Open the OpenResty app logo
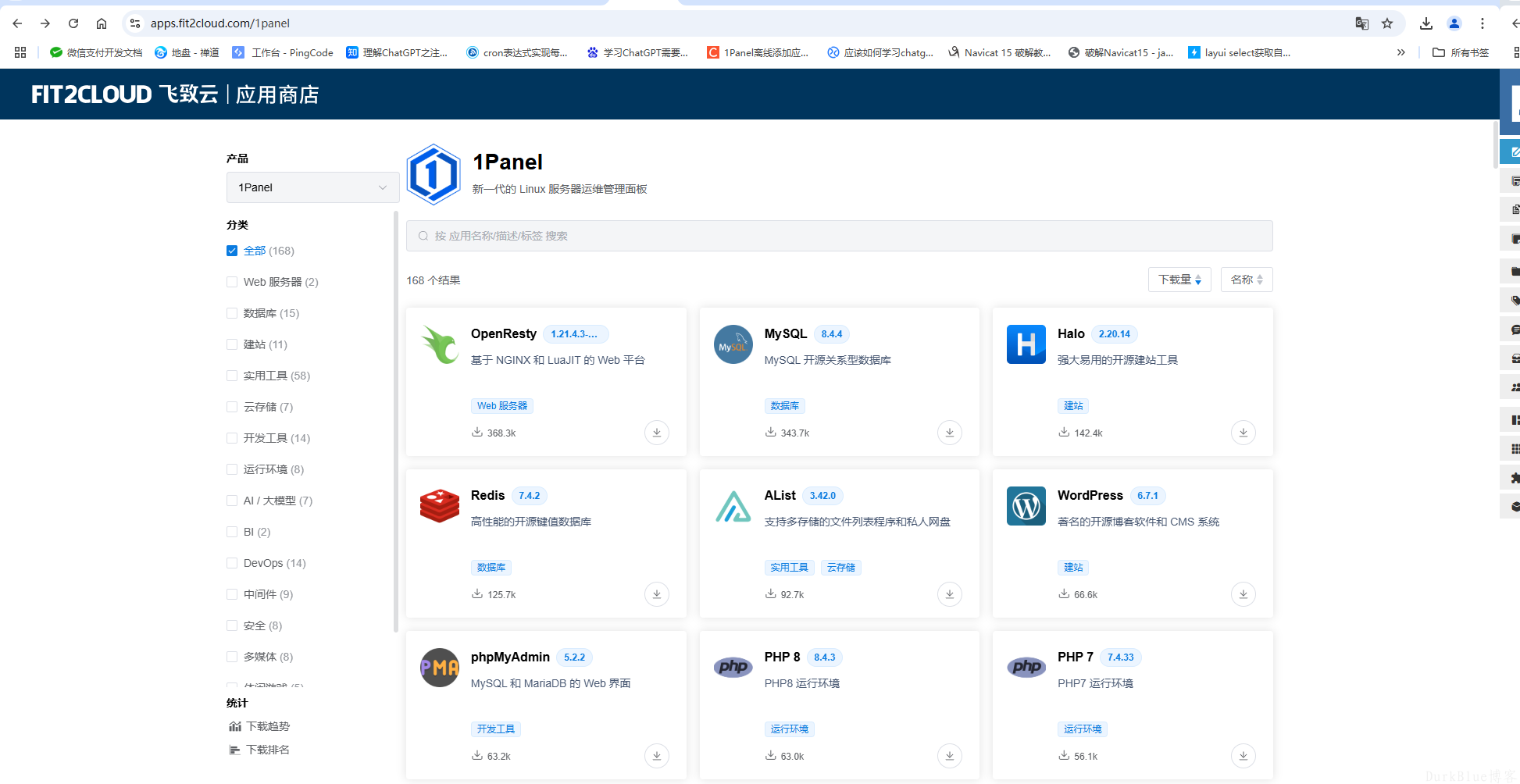This screenshot has height=784, width=1520. pos(440,344)
